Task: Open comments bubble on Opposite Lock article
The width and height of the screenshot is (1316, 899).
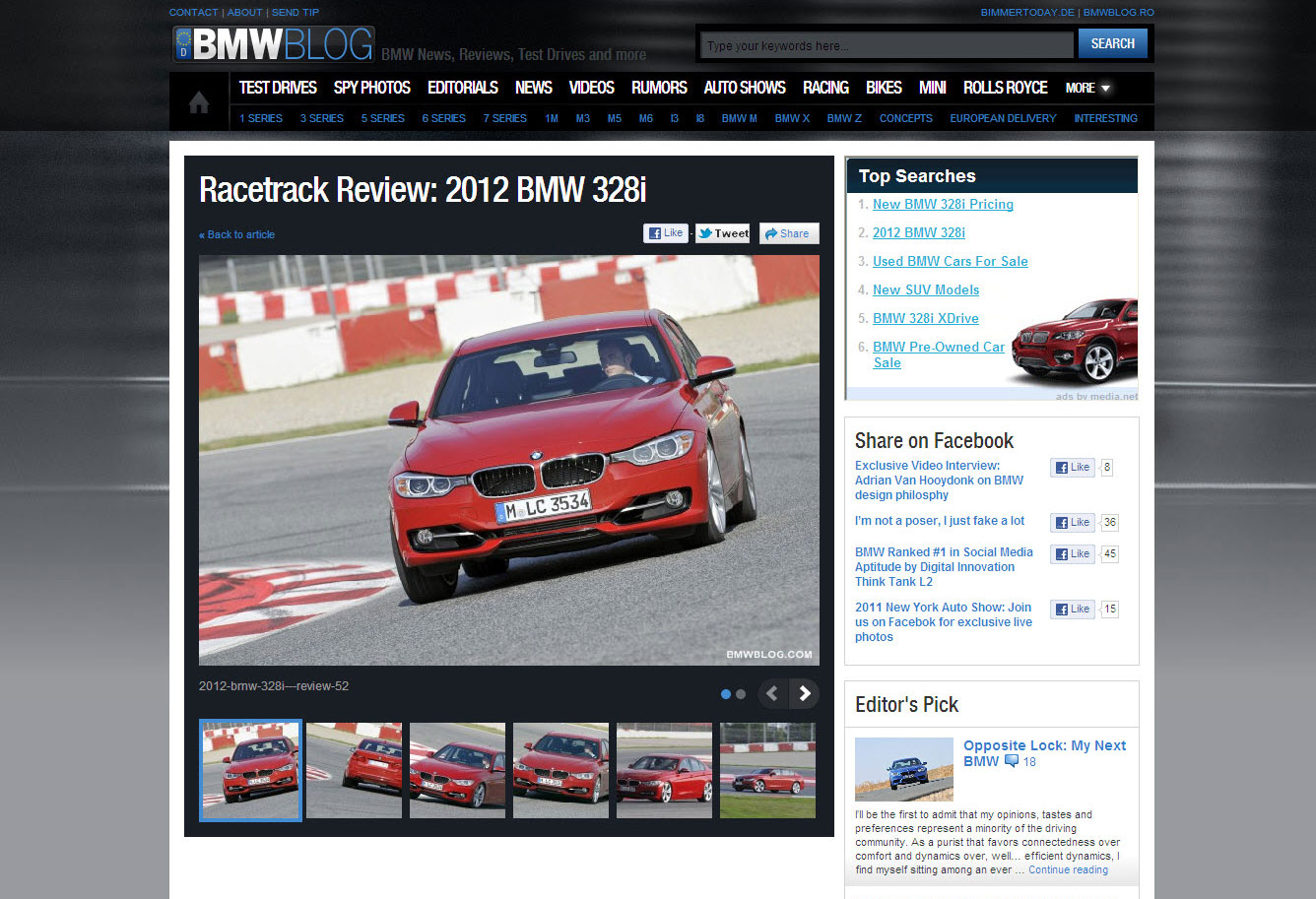Action: (x=1011, y=761)
